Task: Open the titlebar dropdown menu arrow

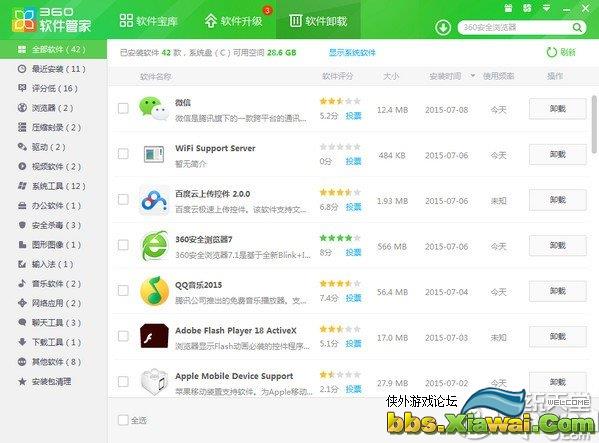Action: tap(547, 8)
